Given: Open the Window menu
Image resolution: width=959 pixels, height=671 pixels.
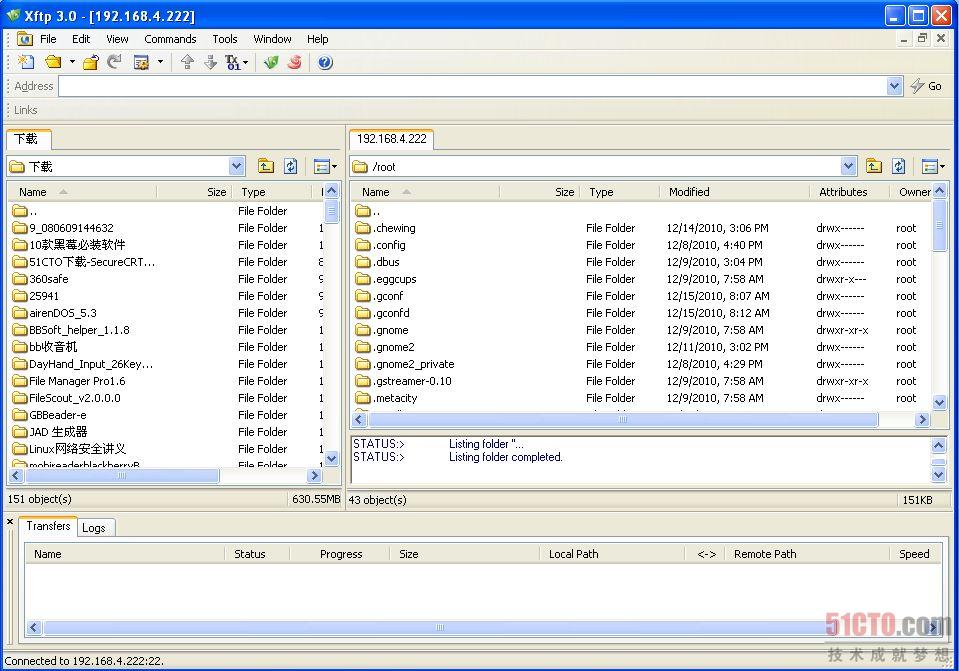Looking at the screenshot, I should [x=272, y=39].
